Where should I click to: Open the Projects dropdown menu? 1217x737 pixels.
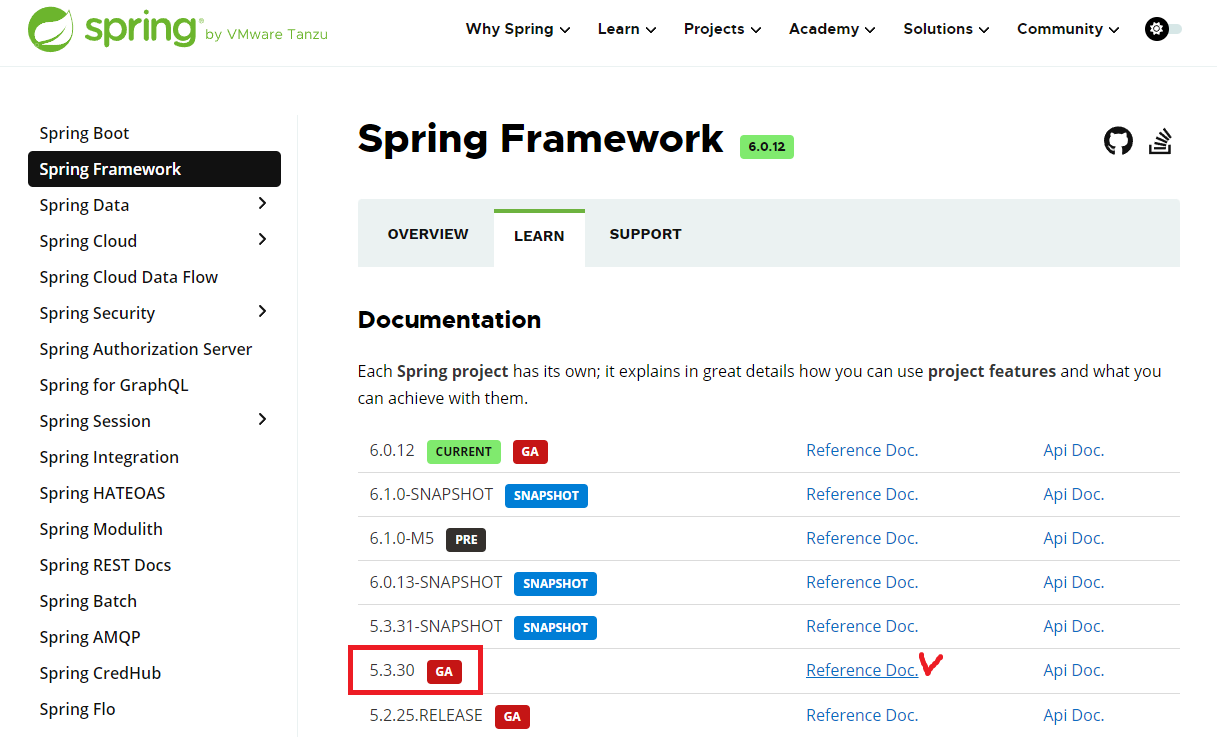(722, 29)
